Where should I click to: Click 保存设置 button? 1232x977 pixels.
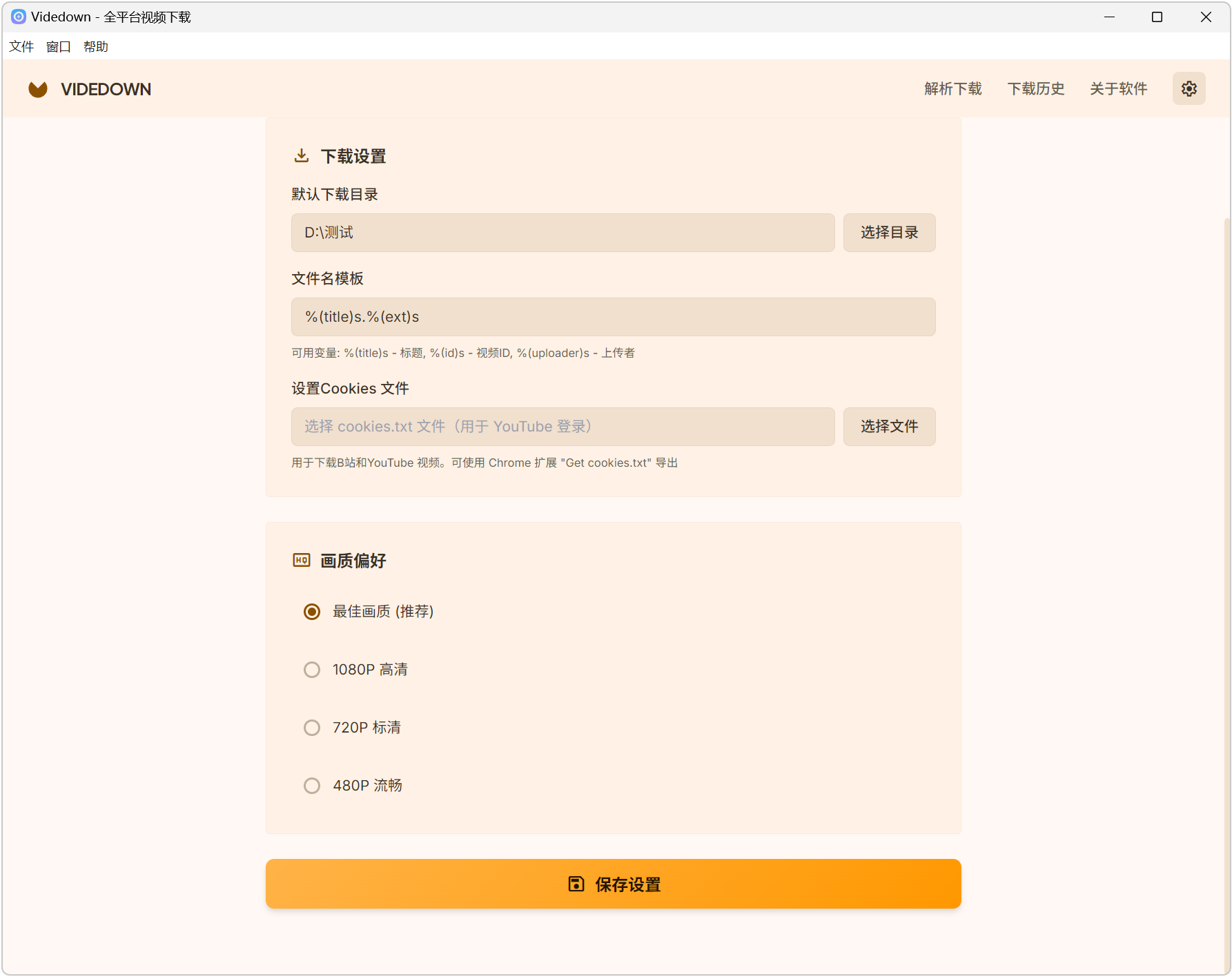pos(614,884)
